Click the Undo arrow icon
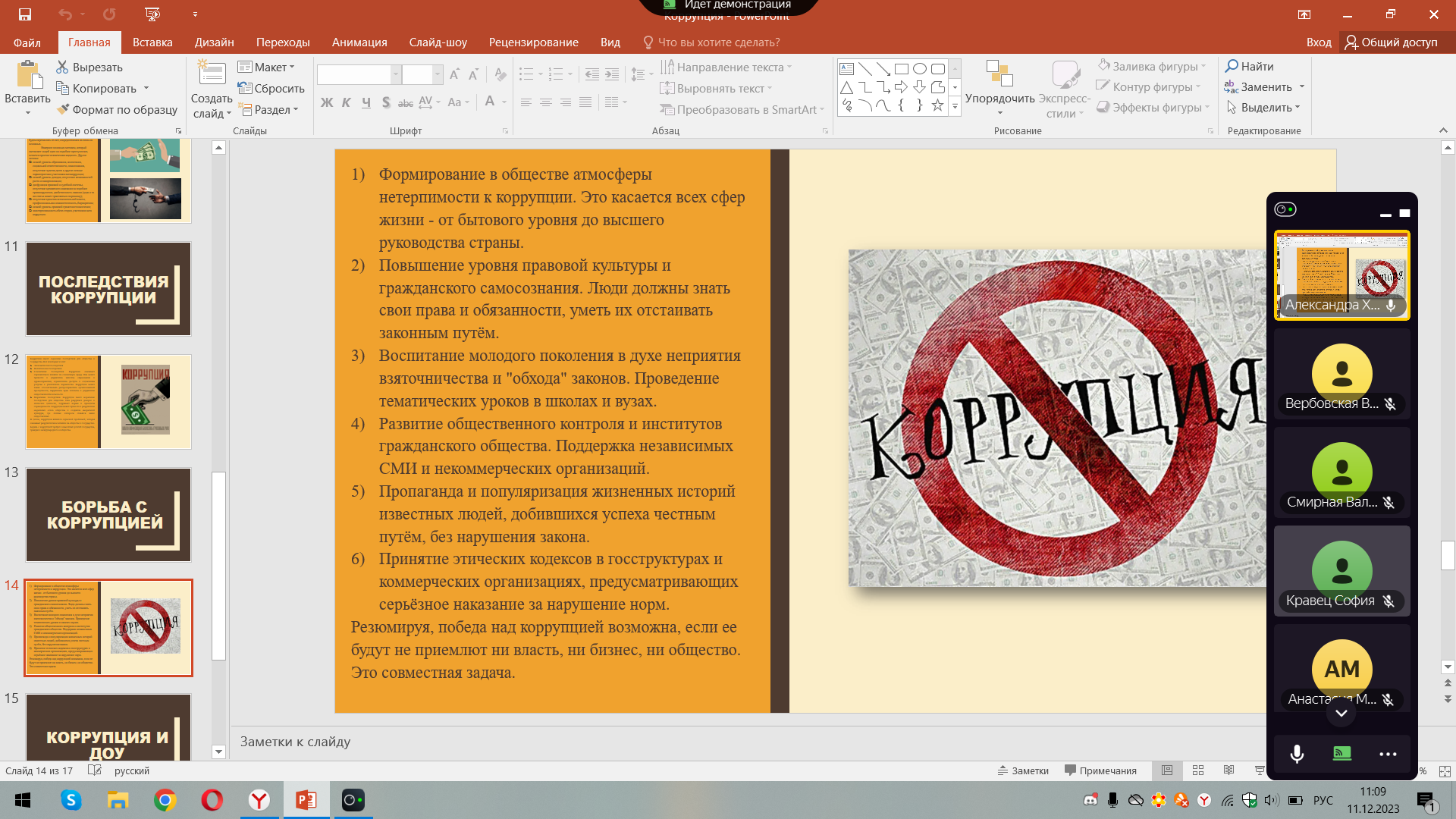The height and width of the screenshot is (819, 1456). tap(65, 14)
